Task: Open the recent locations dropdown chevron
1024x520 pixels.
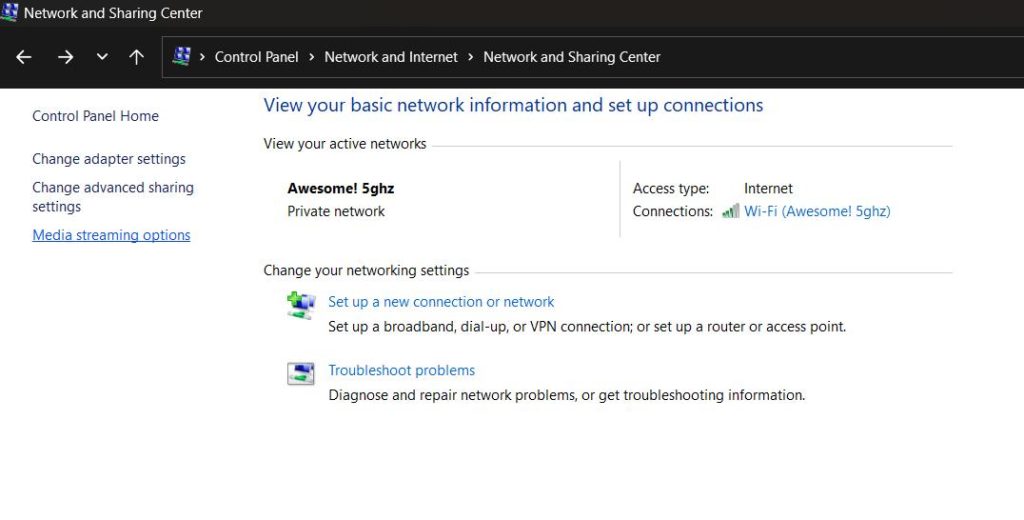Action: click(x=102, y=58)
